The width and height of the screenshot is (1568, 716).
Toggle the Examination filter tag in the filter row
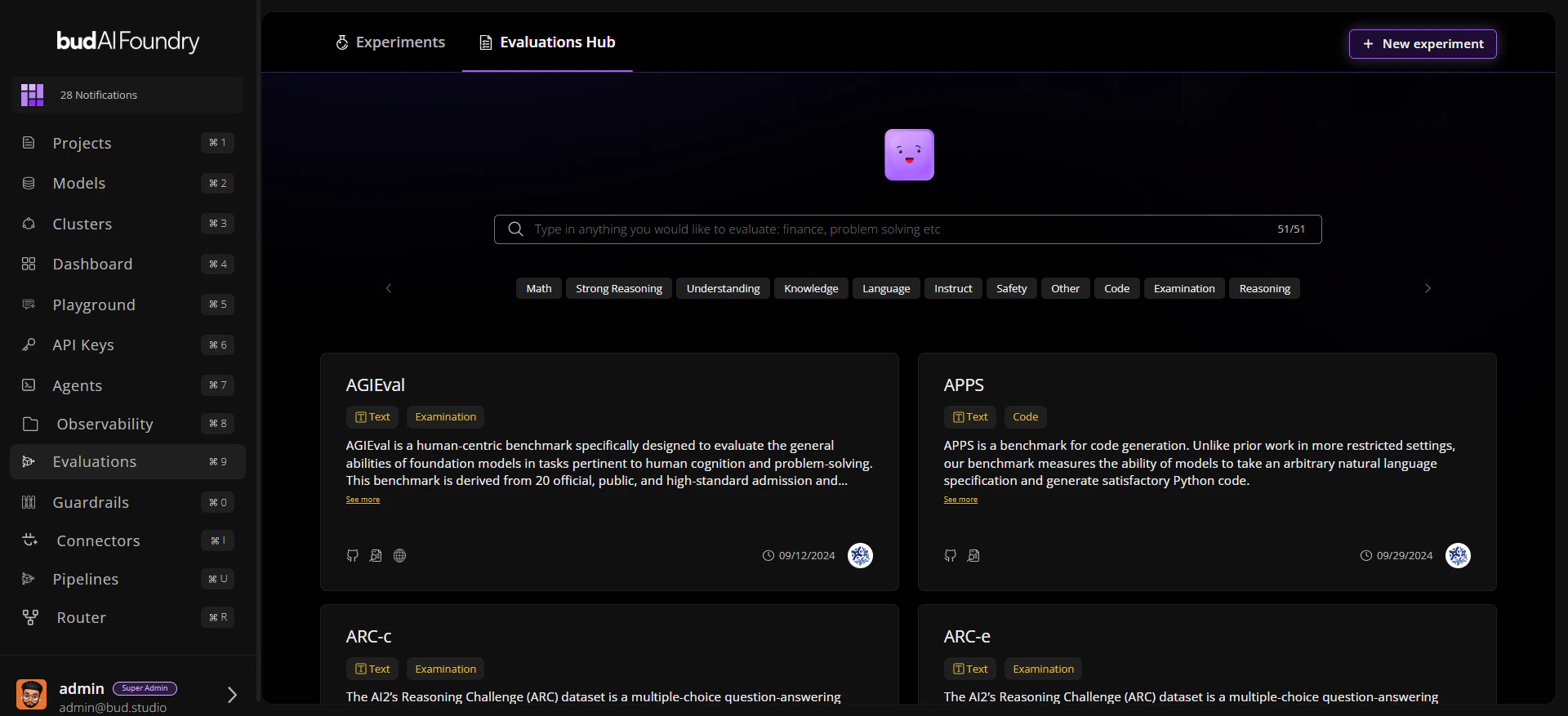click(x=1184, y=288)
